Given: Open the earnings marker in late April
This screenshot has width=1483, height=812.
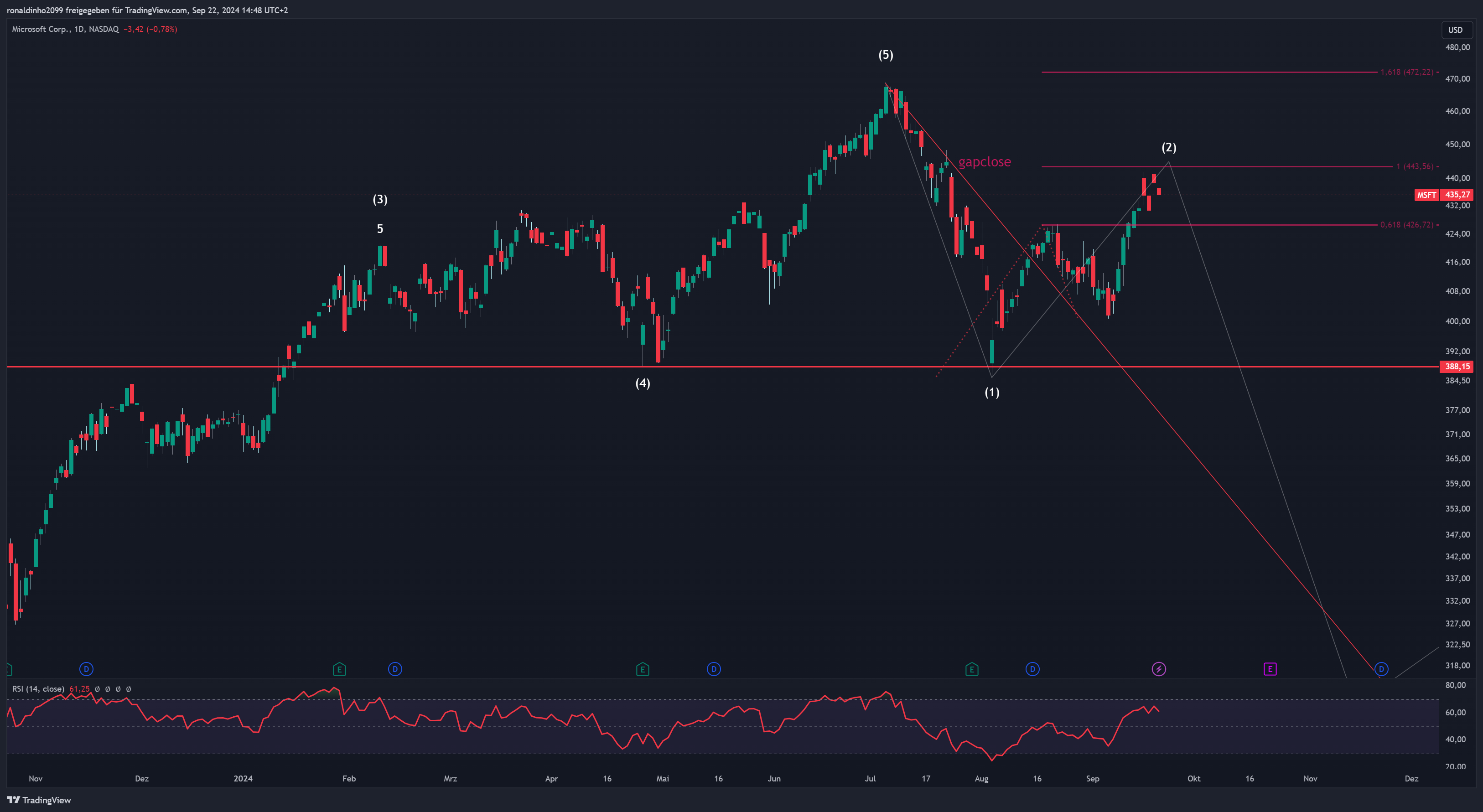Looking at the screenshot, I should [643, 669].
